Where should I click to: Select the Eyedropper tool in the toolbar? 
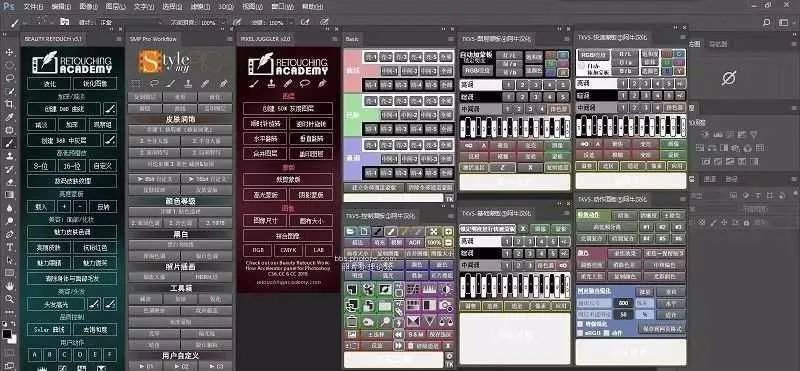[x=9, y=117]
